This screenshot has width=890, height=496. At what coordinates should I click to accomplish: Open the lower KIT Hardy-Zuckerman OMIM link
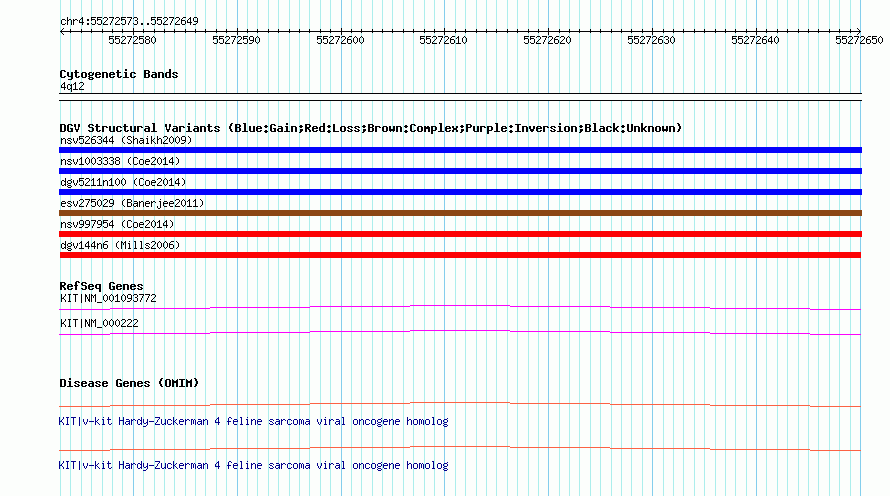pos(253,465)
